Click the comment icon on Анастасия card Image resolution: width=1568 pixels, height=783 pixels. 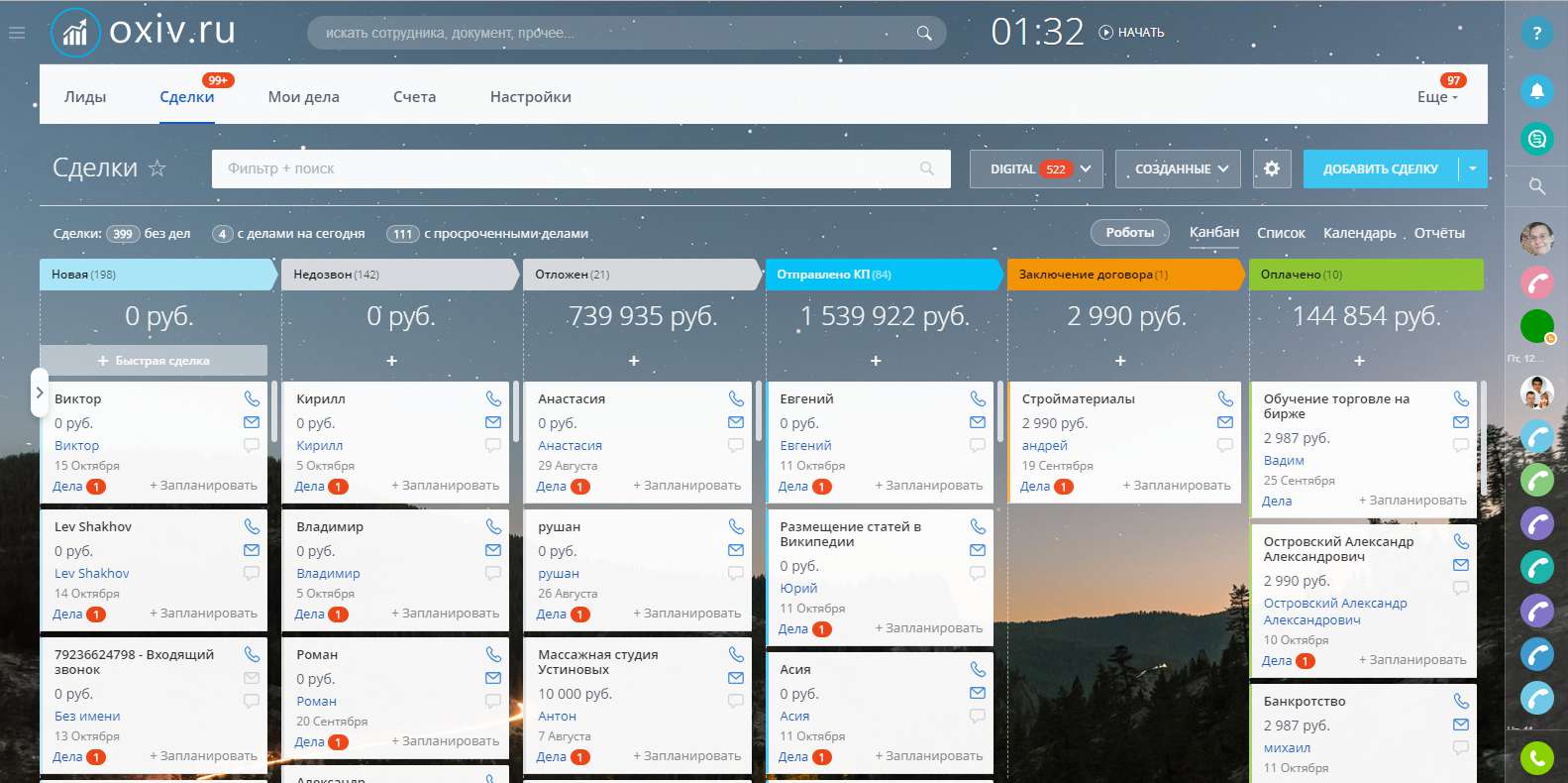click(735, 445)
